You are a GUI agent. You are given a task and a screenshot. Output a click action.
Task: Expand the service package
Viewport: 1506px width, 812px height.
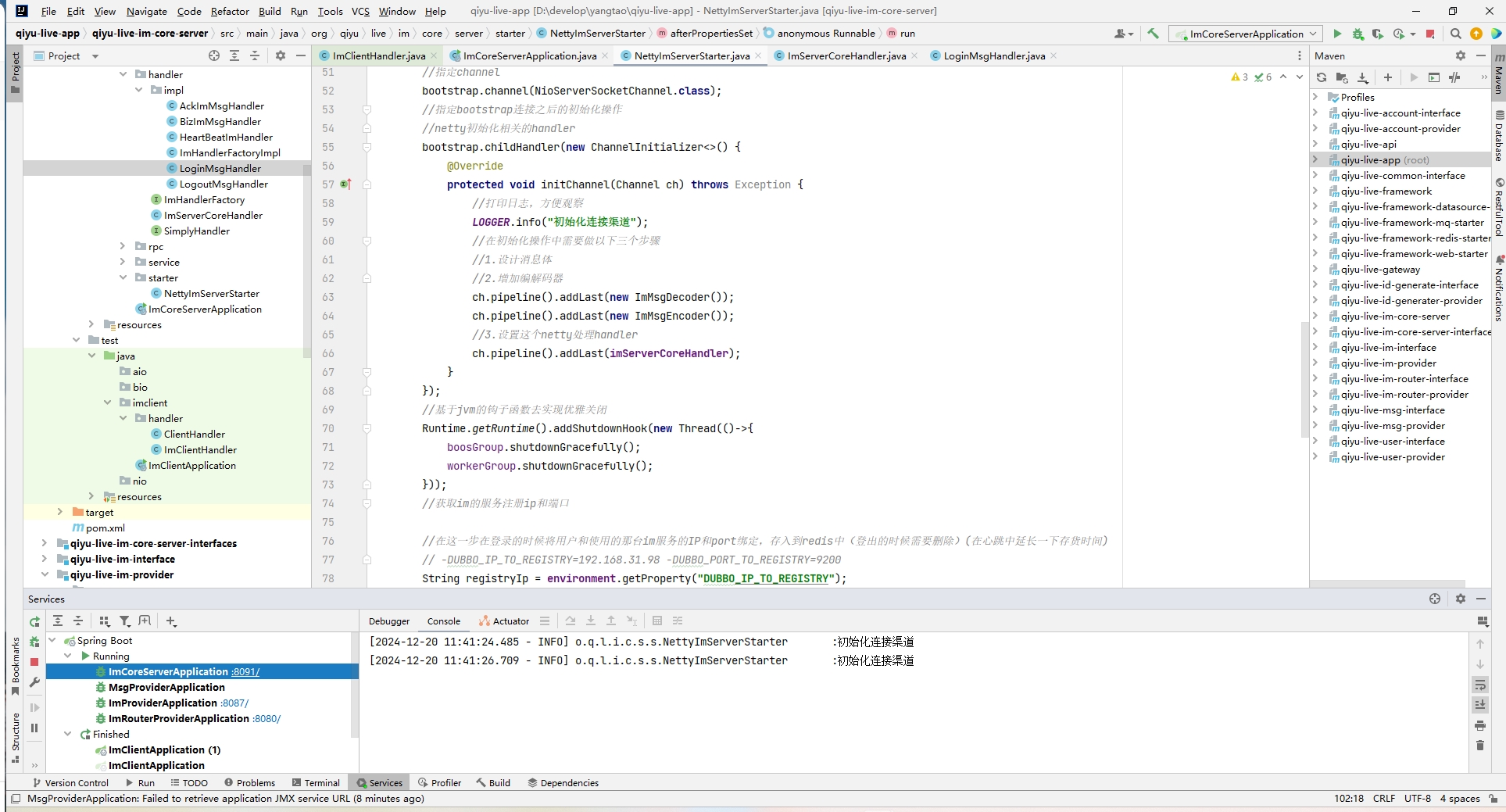click(123, 262)
